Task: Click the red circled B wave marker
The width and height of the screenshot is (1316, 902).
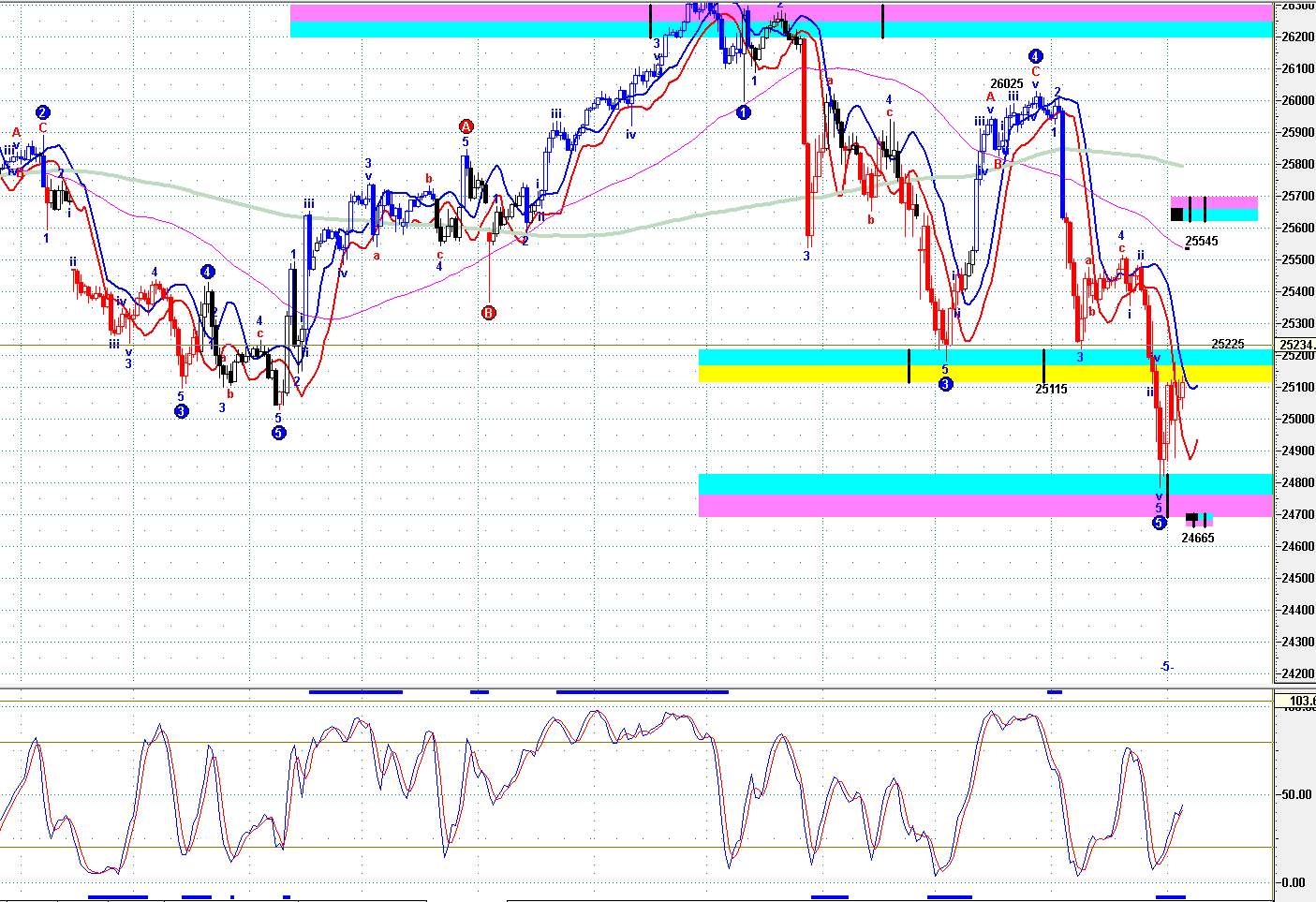Action: tap(489, 313)
